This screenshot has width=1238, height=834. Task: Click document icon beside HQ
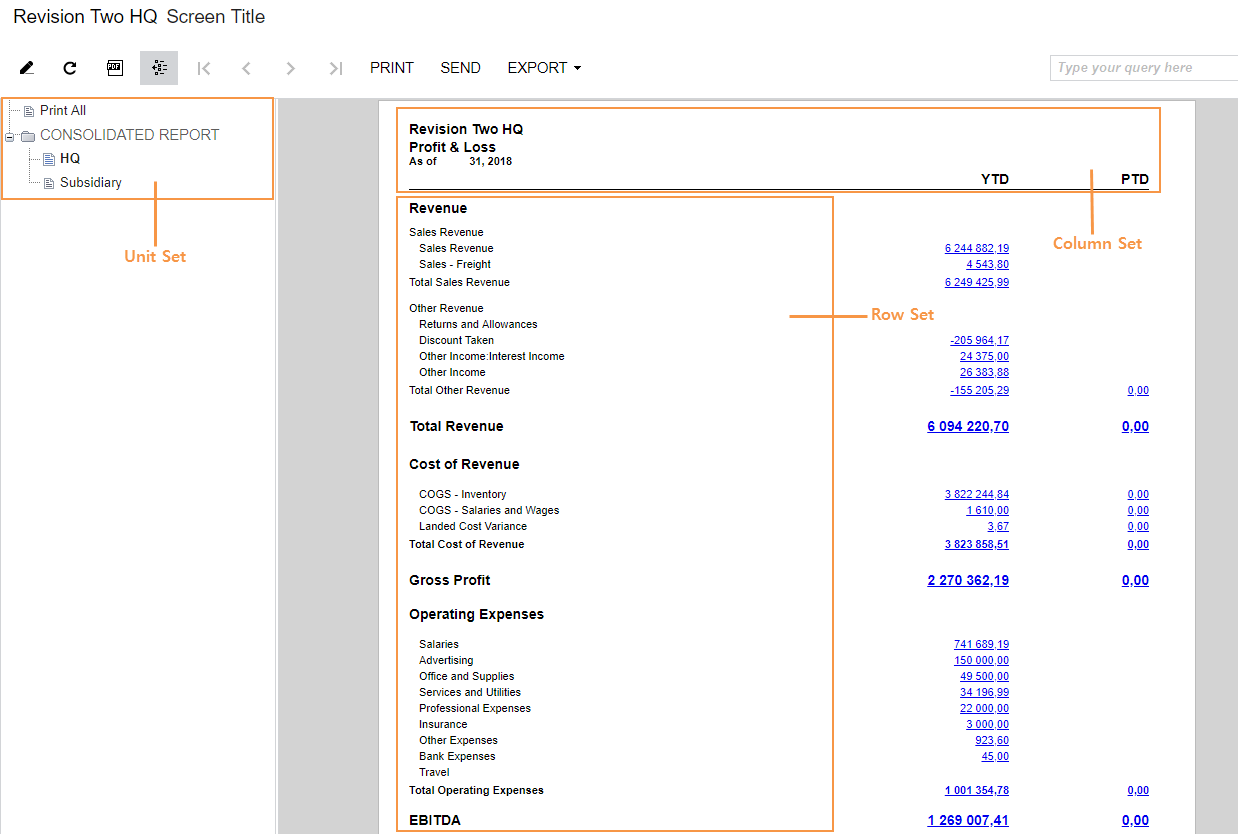click(x=48, y=159)
